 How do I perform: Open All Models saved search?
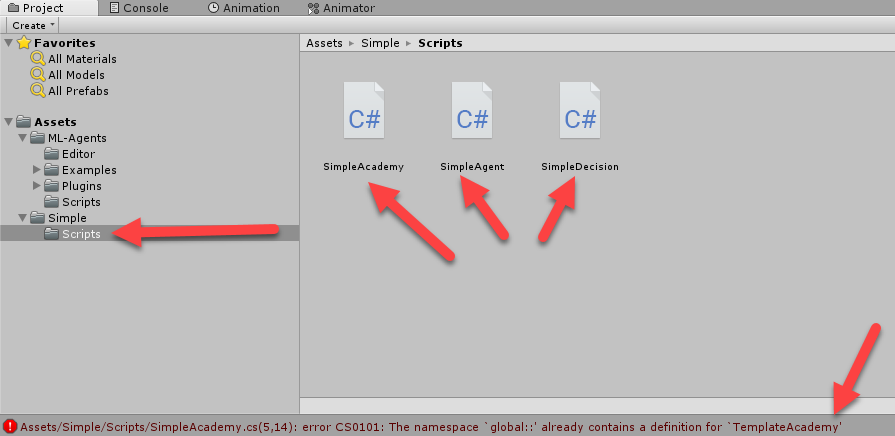pos(68,75)
